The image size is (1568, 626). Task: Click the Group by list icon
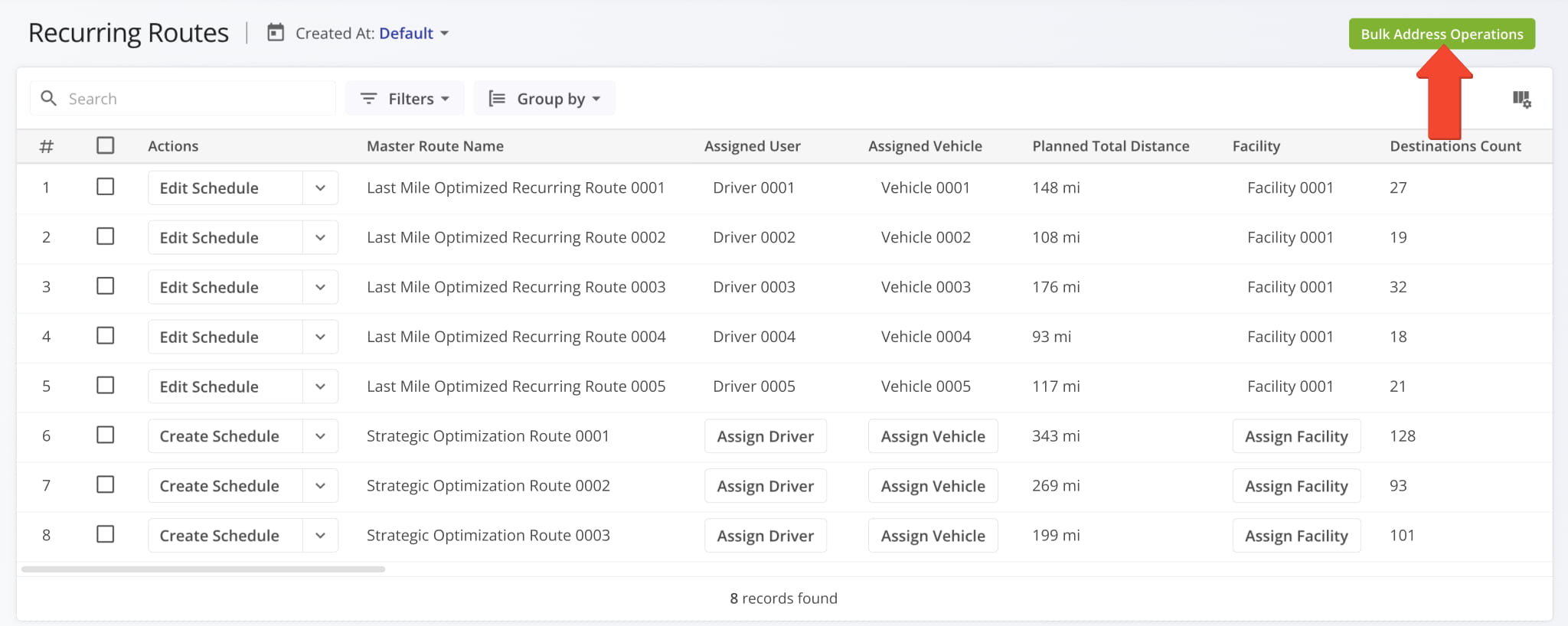click(x=497, y=99)
